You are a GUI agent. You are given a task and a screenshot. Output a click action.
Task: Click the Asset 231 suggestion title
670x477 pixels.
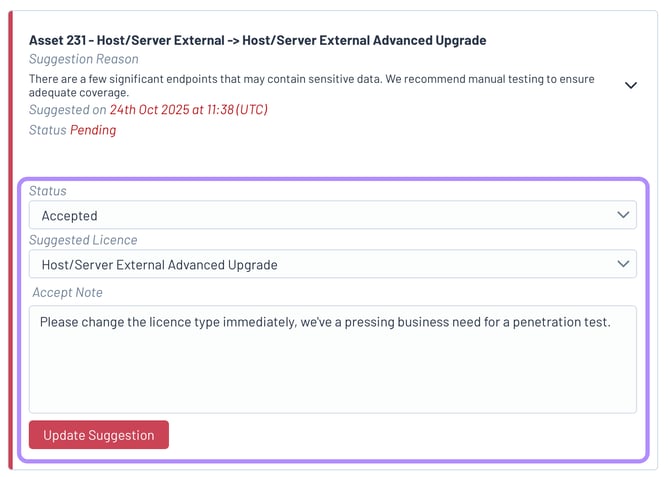coord(257,41)
